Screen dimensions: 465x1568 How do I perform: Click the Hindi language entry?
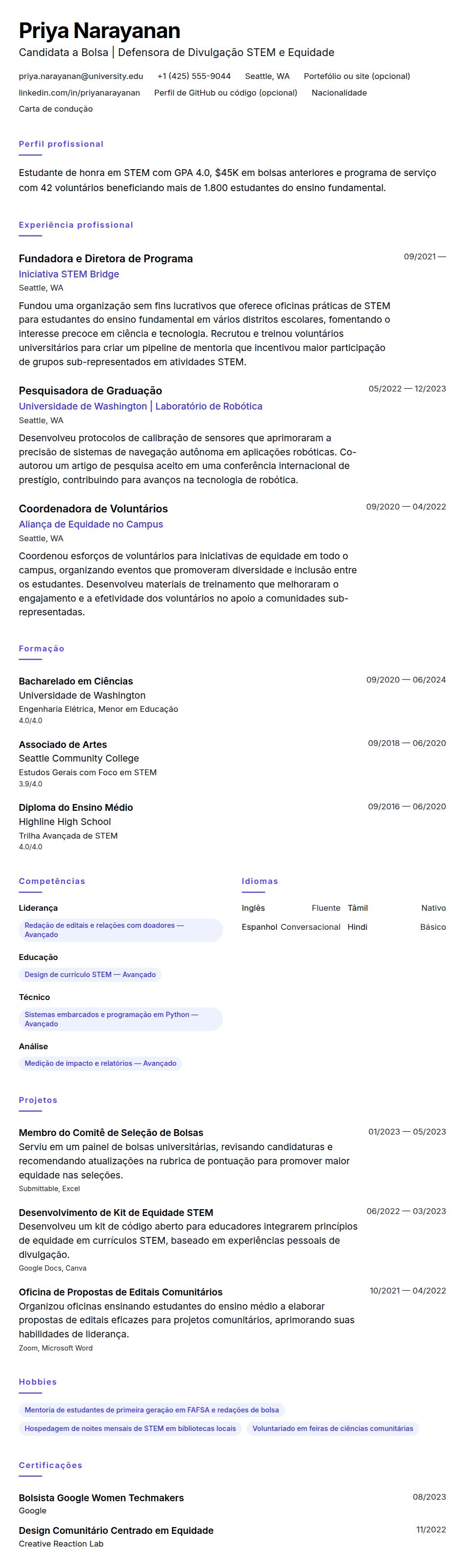(397, 926)
